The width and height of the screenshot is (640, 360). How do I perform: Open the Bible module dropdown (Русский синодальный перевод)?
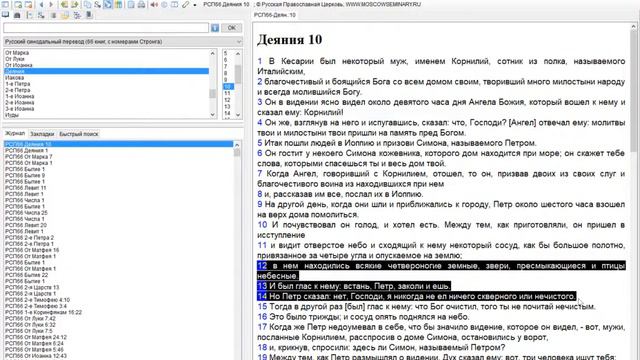[x=123, y=42]
